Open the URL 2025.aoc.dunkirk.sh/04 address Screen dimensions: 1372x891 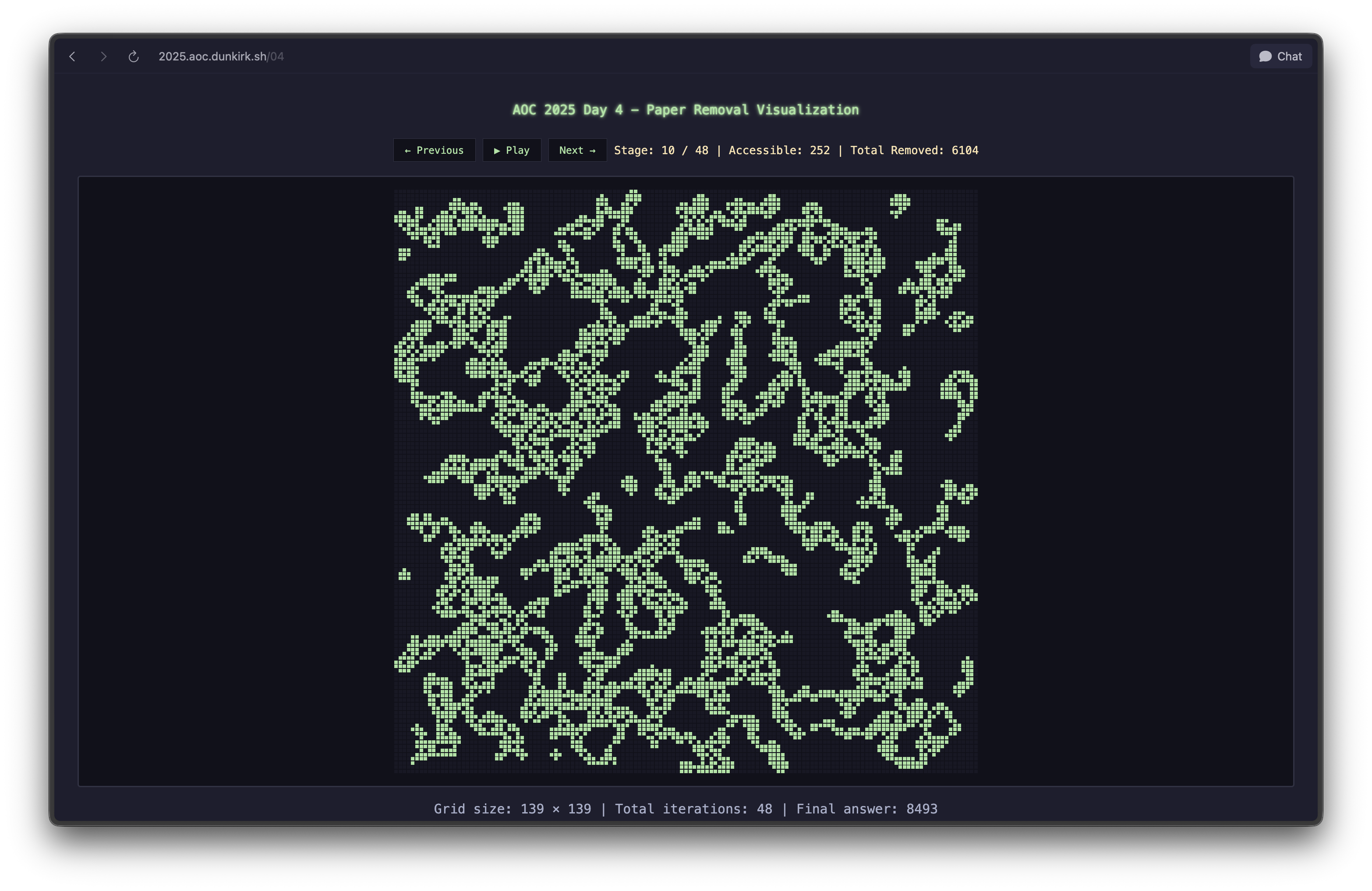[x=221, y=56]
